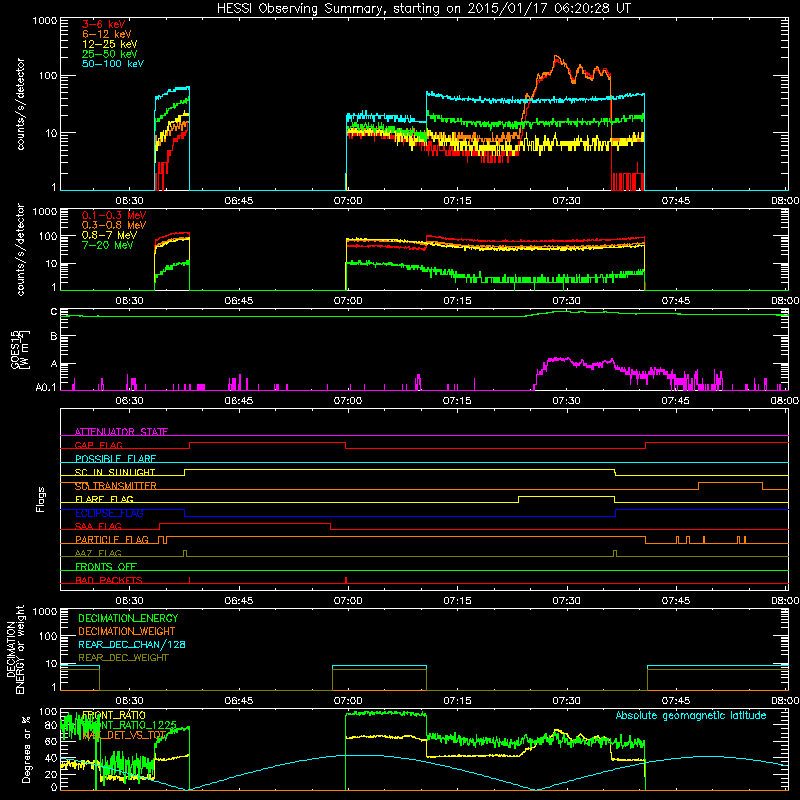800x800 pixels.
Task: Select the ATTENUATOR_STATE flag label
Action: (x=121, y=432)
